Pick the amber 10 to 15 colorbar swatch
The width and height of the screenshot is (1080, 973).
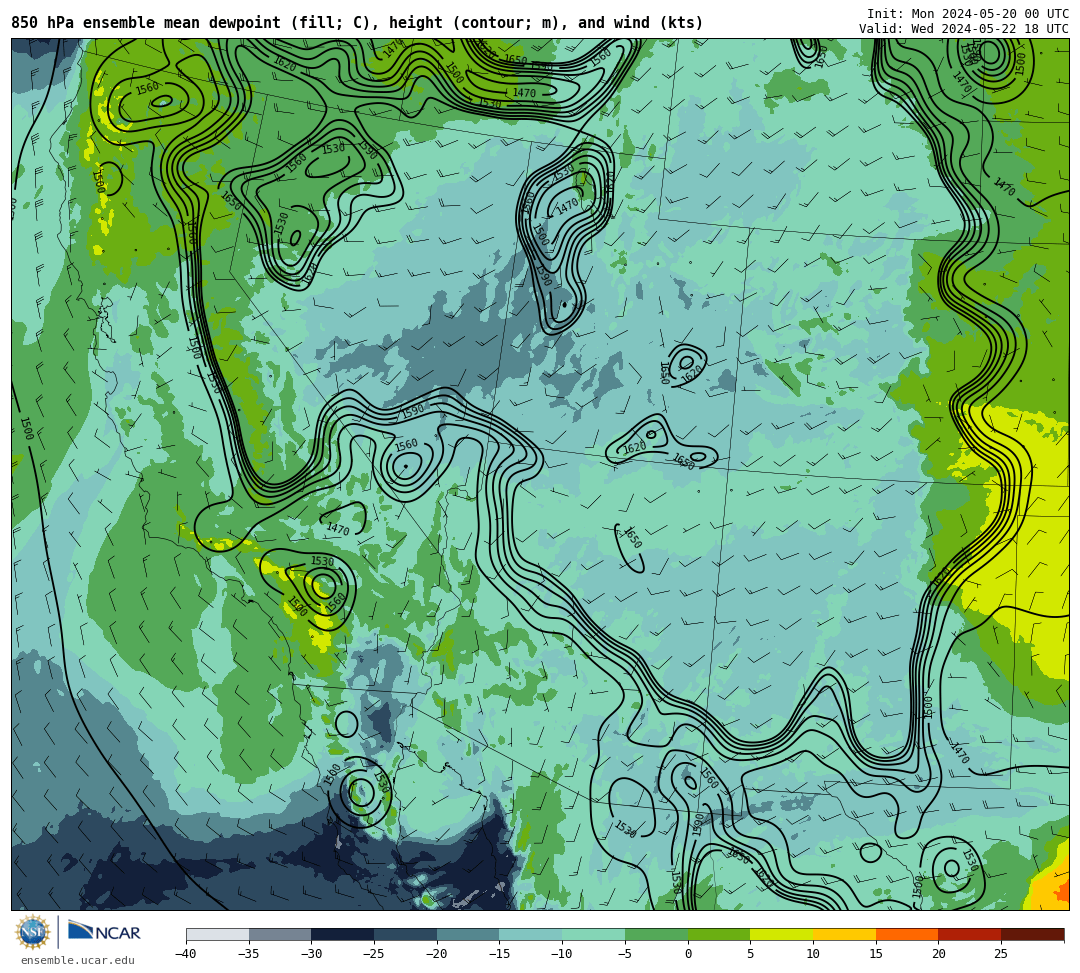point(844,934)
